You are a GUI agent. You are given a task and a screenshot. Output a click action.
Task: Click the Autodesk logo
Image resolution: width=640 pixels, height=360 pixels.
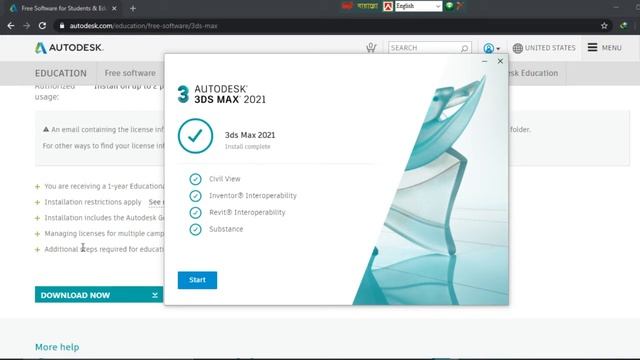click(x=69, y=48)
